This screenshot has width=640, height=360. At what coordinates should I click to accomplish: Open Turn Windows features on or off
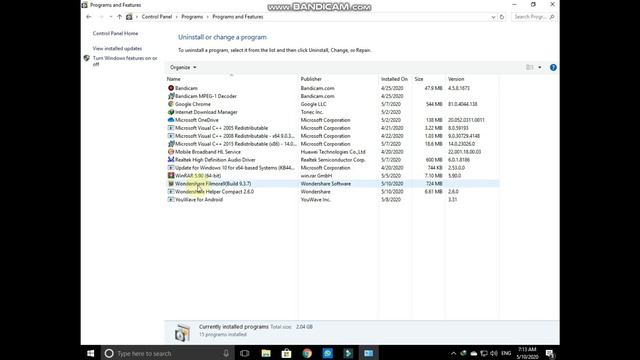(x=125, y=61)
